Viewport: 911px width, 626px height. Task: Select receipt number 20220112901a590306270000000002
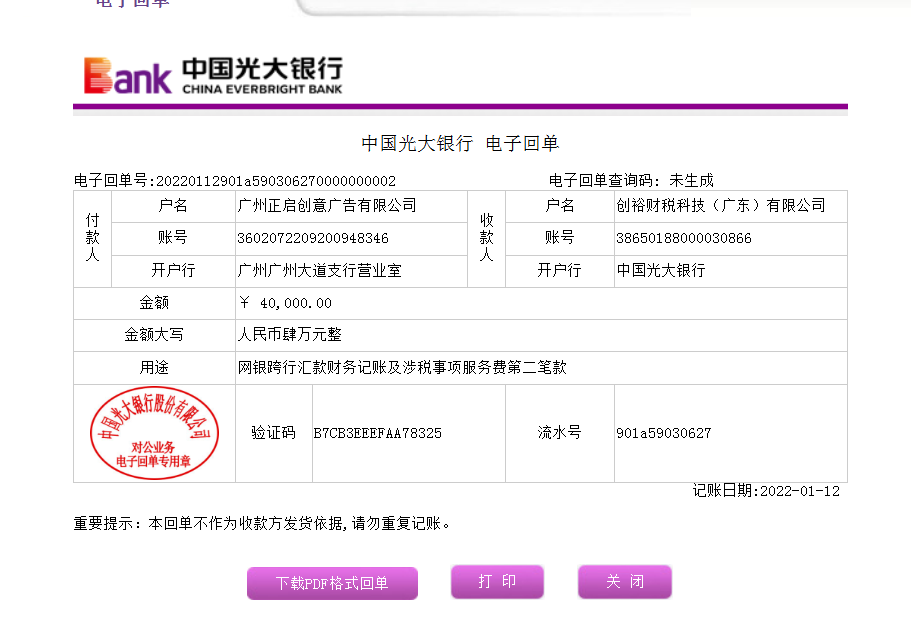pyautogui.click(x=276, y=181)
